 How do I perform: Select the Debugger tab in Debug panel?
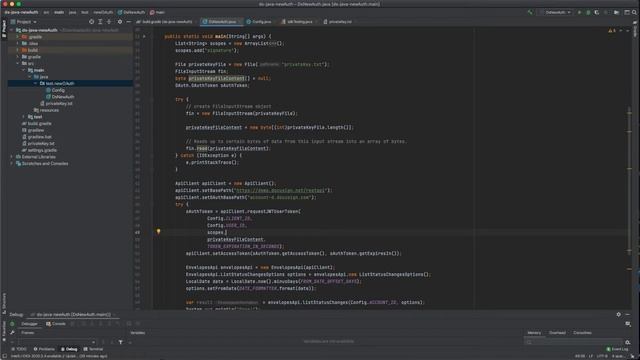(29, 324)
